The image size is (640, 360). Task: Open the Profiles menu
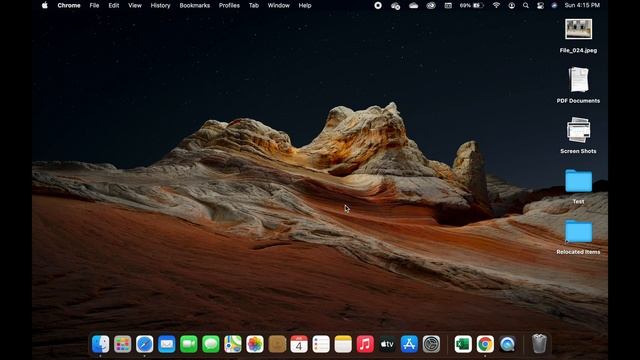229,5
